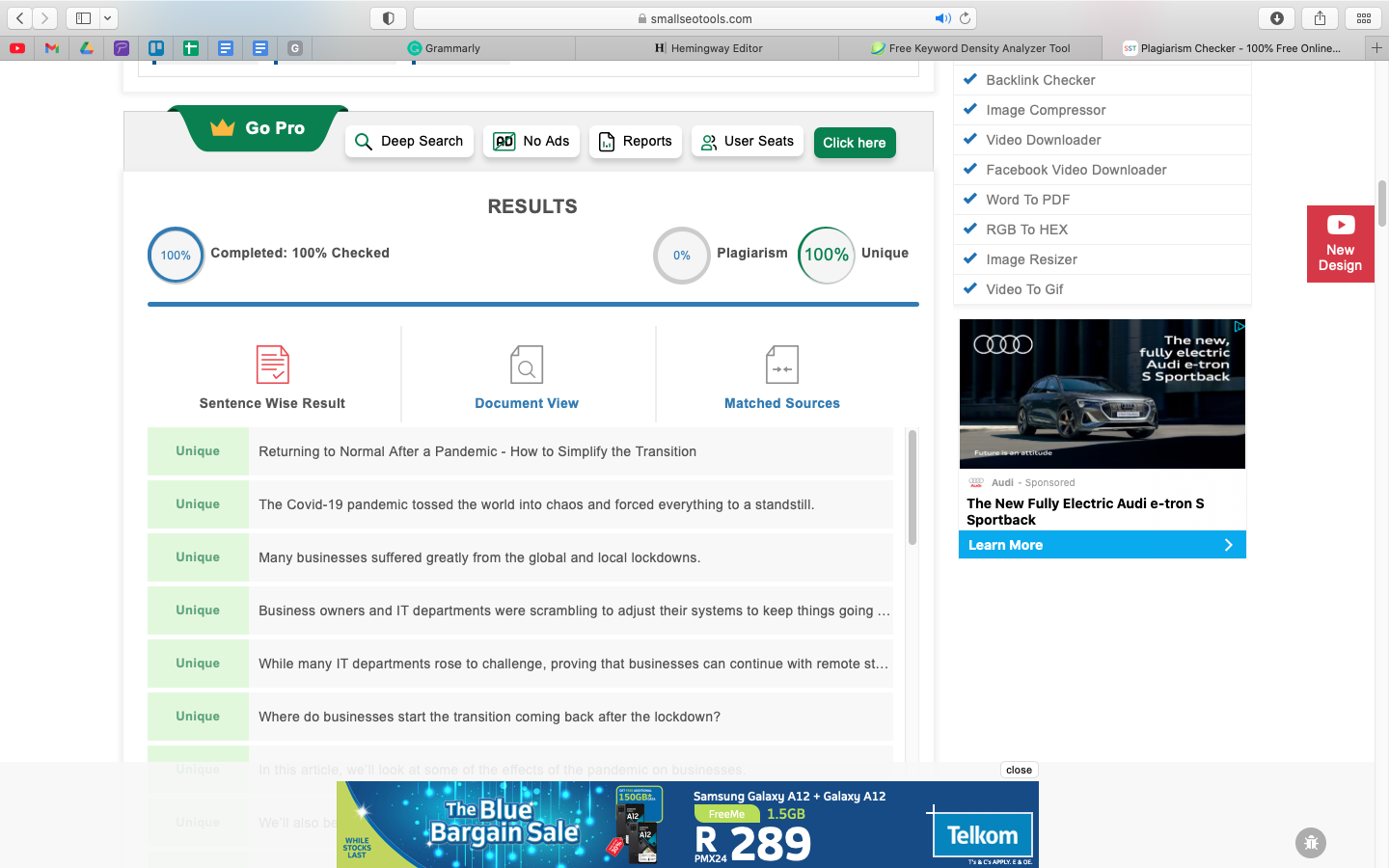1389x868 pixels.
Task: Click the red New Design YouTube button
Action: (1341, 244)
